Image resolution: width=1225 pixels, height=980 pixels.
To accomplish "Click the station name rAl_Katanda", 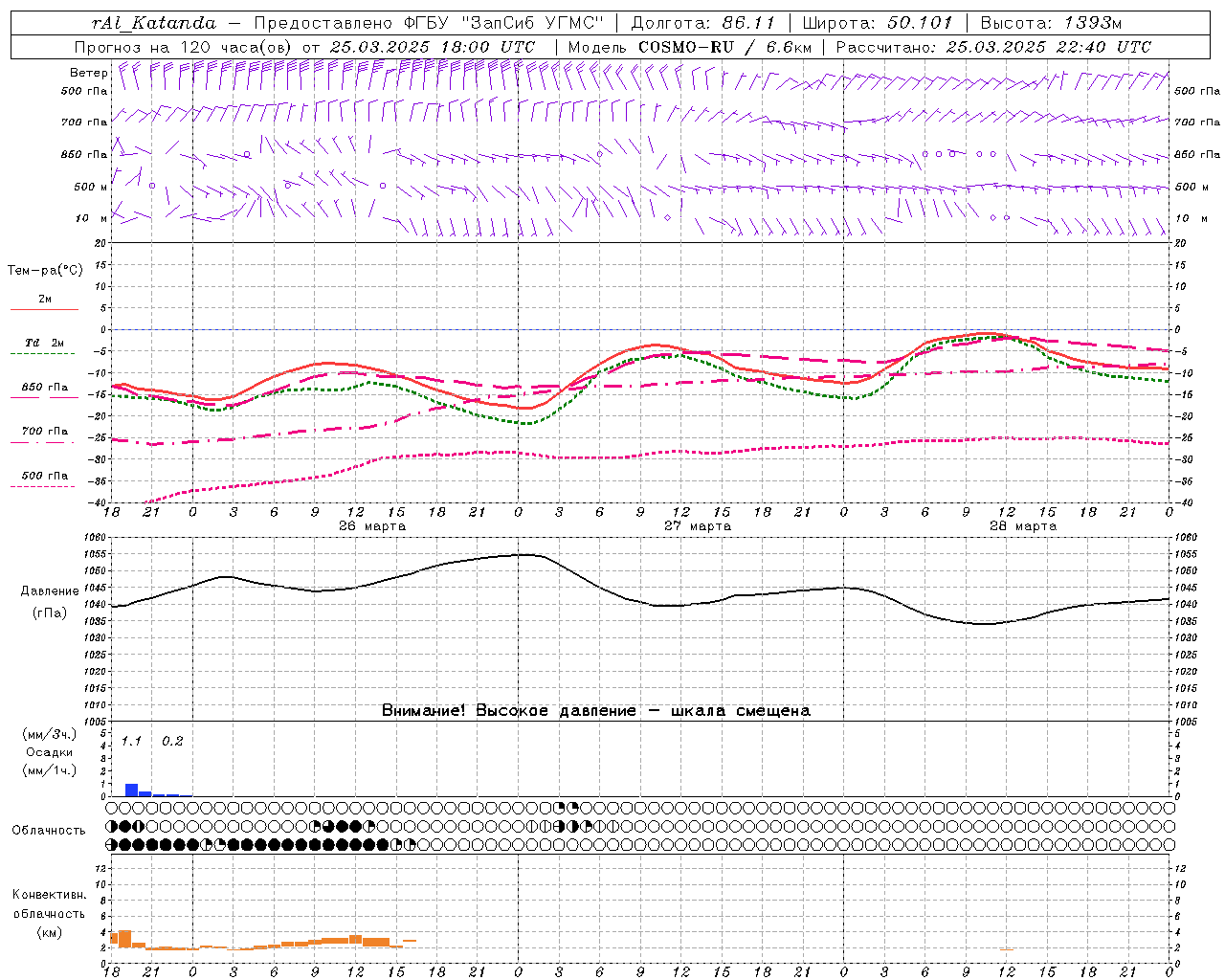I will pos(154,23).
